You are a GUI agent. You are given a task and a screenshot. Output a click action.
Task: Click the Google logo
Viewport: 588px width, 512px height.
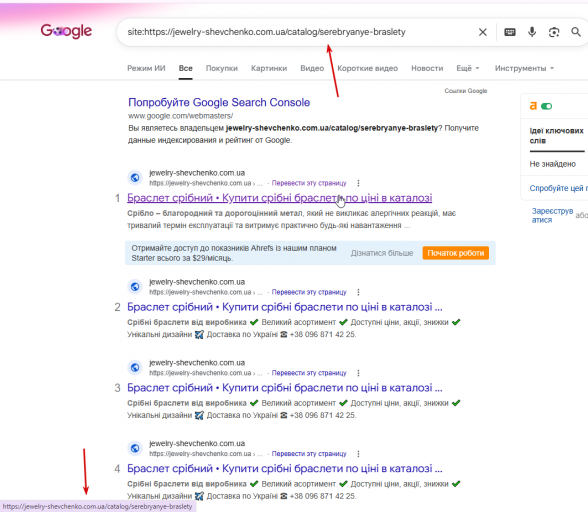66,31
